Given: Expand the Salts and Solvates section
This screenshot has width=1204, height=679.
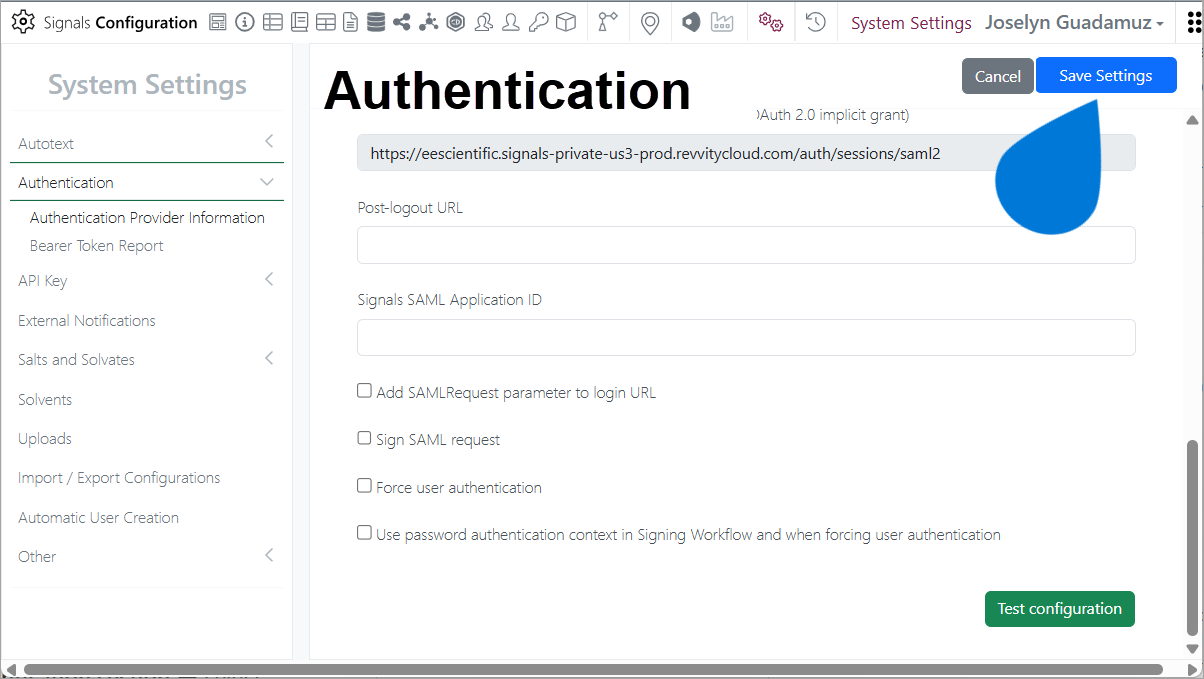Looking at the screenshot, I should click(268, 358).
